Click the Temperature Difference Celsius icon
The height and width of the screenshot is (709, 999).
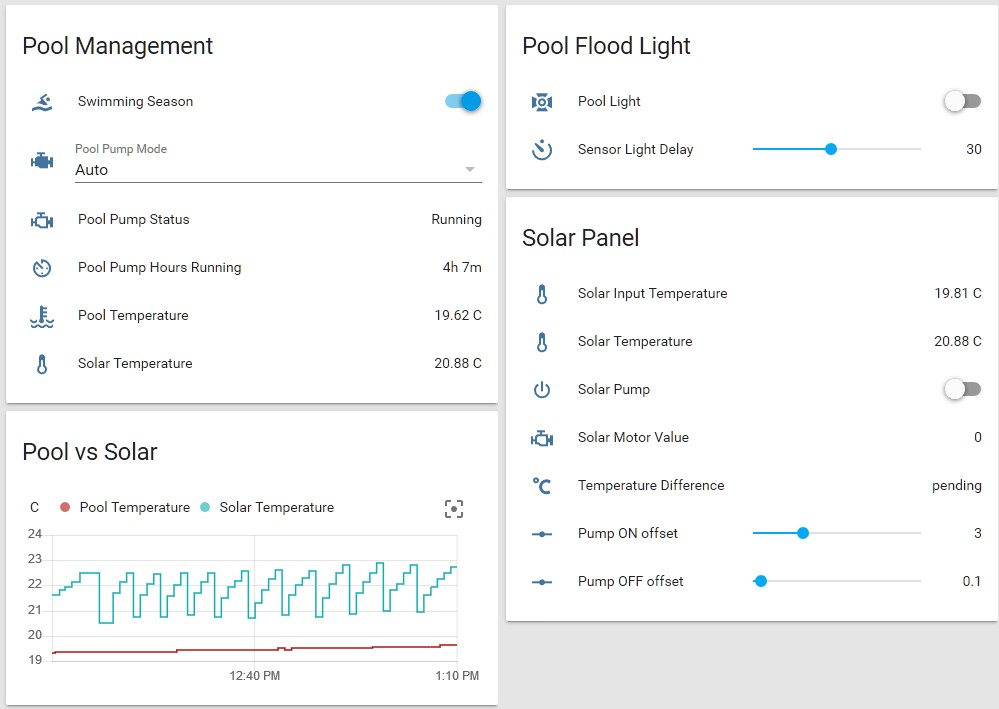pyautogui.click(x=542, y=486)
